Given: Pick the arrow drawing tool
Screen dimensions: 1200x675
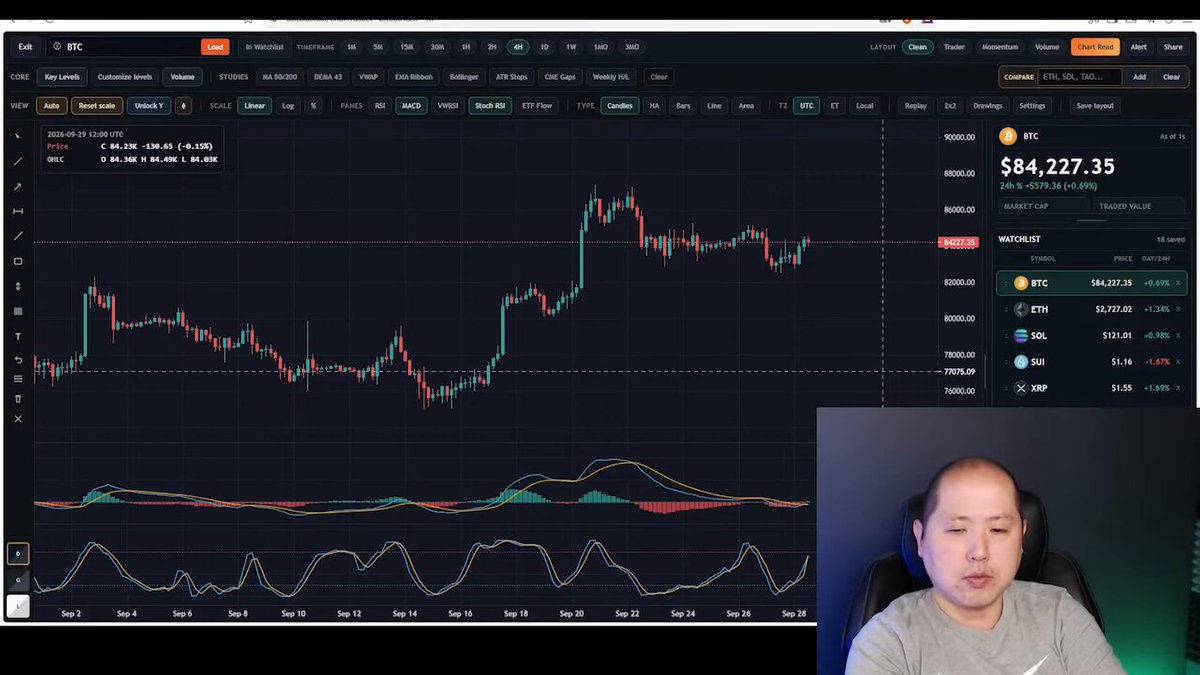Looking at the screenshot, I should (18, 186).
